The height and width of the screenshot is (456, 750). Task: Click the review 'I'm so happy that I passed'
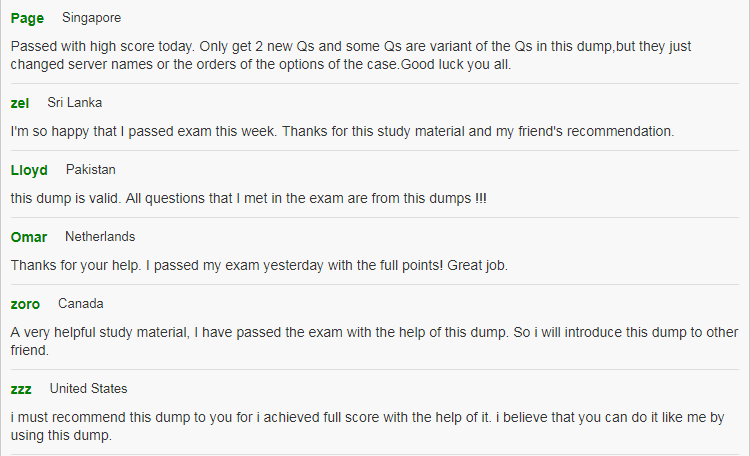[342, 132]
